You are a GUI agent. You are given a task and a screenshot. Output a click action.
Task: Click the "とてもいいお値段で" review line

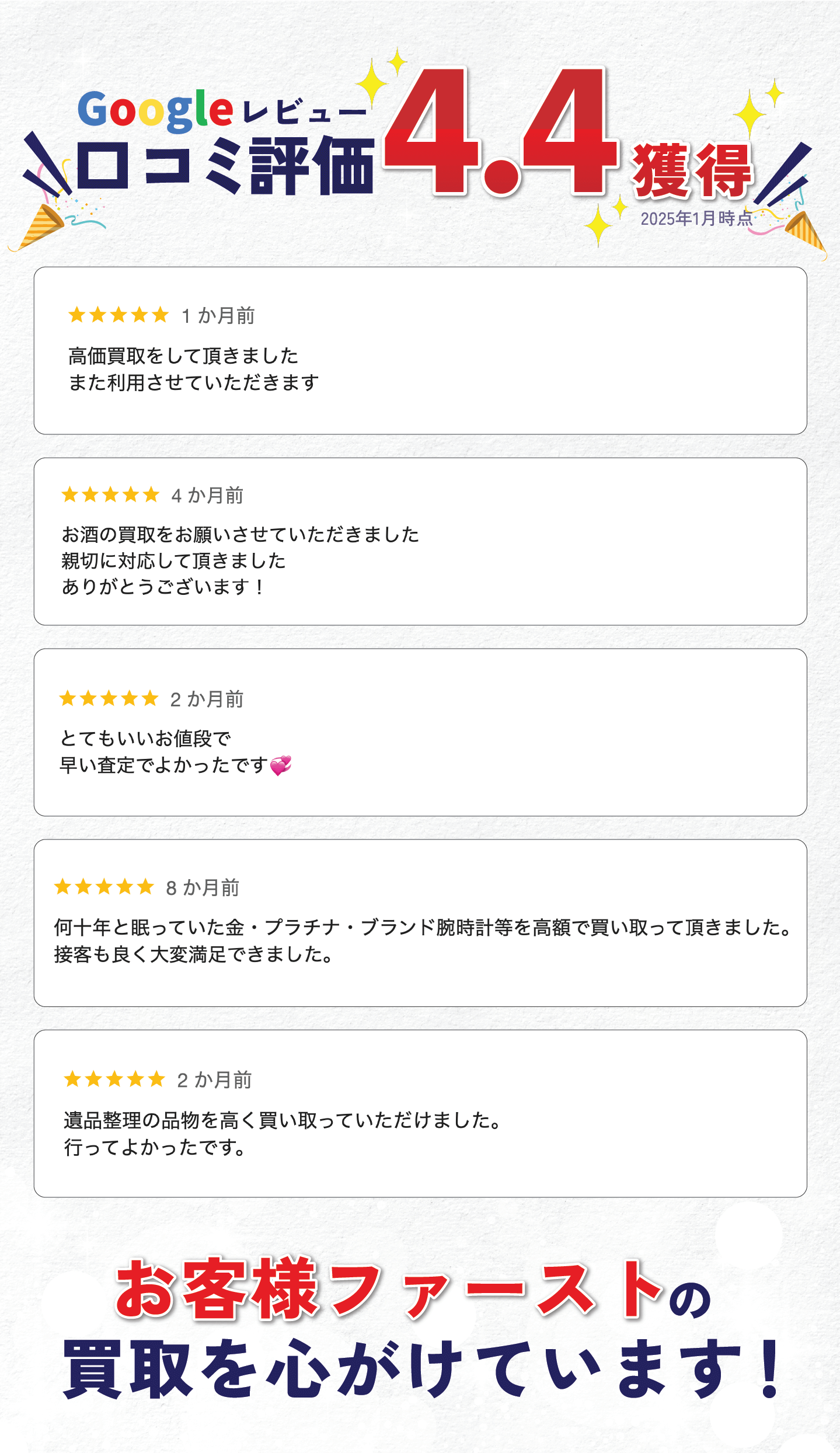point(145,738)
